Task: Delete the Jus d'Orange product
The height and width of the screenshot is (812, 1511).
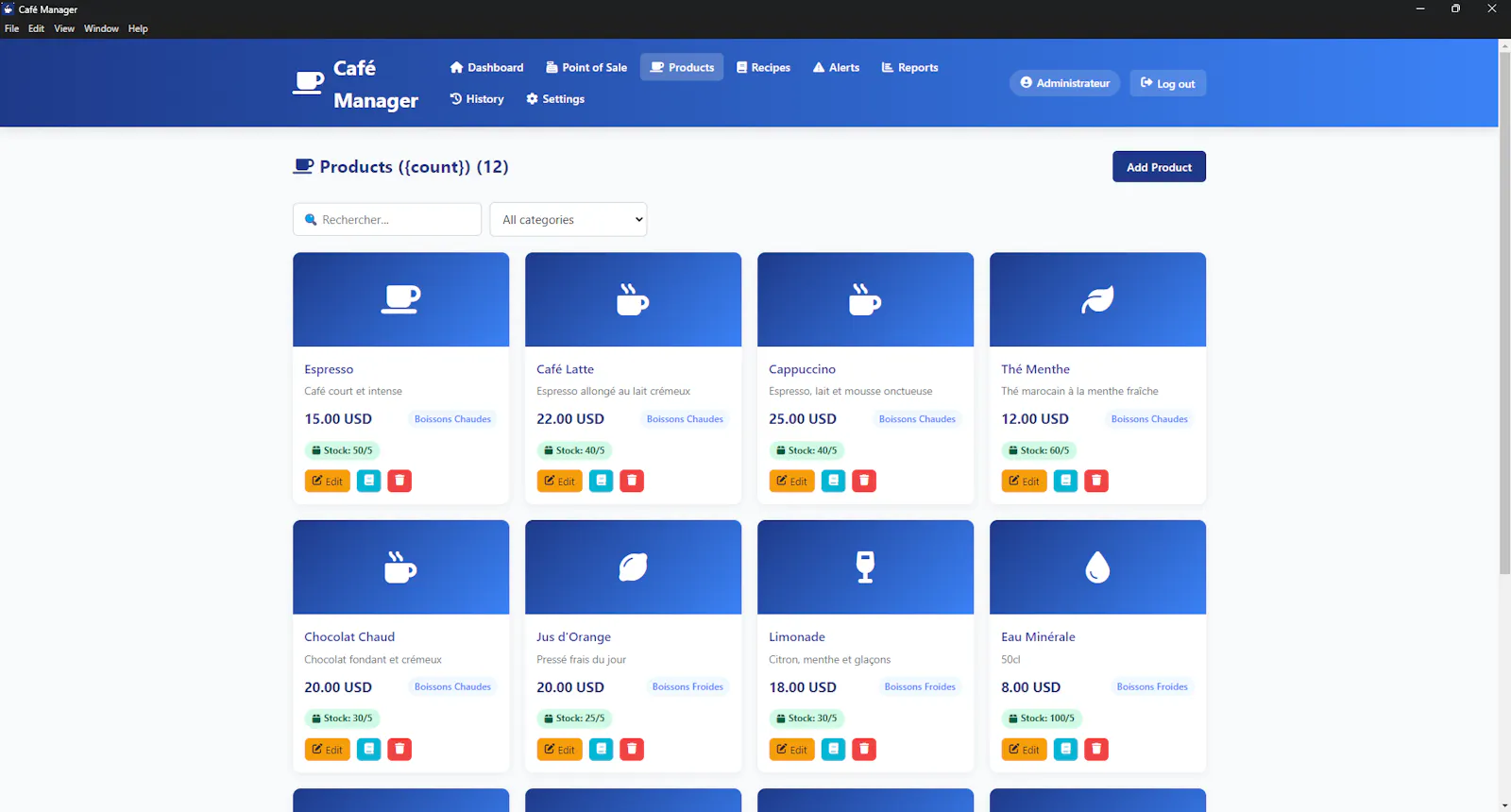Action: [632, 749]
